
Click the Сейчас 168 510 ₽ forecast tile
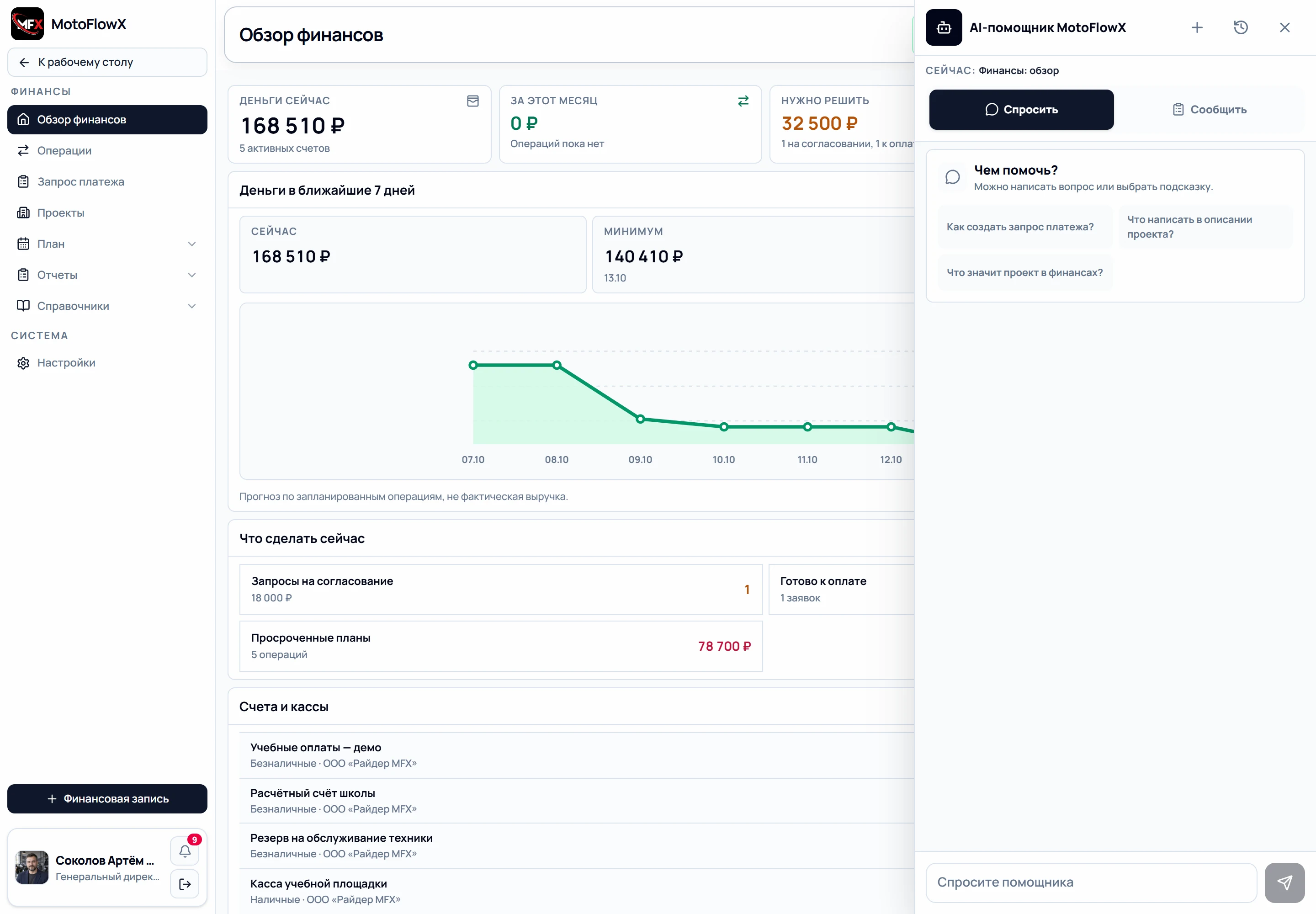point(413,254)
